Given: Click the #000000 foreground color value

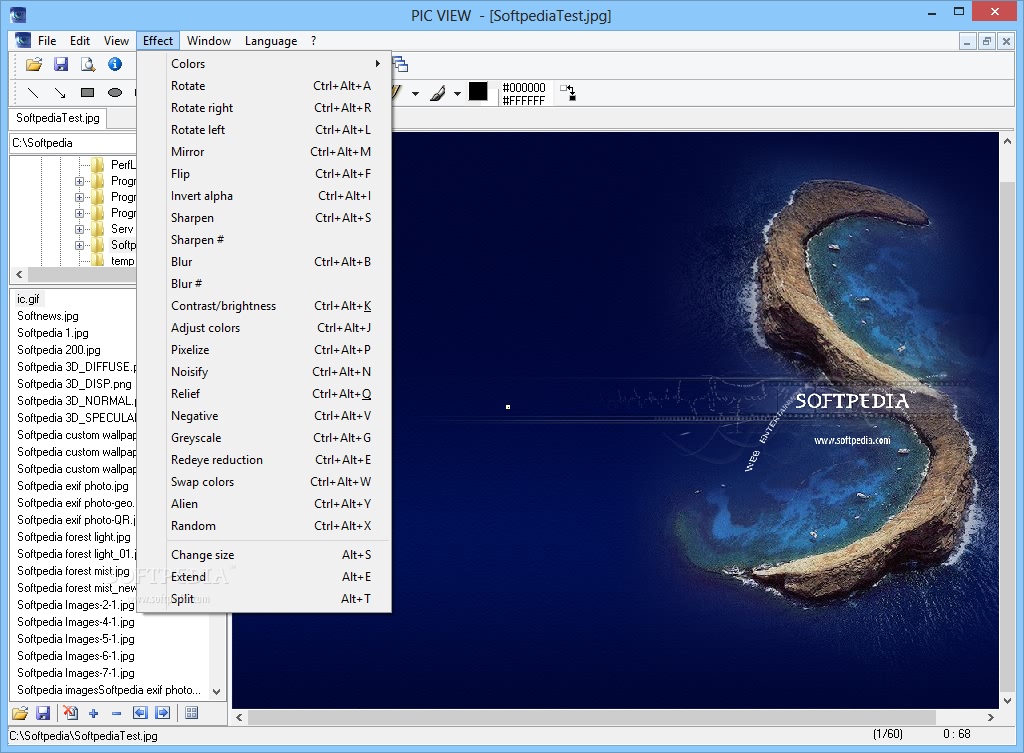Looking at the screenshot, I should click(x=524, y=88).
